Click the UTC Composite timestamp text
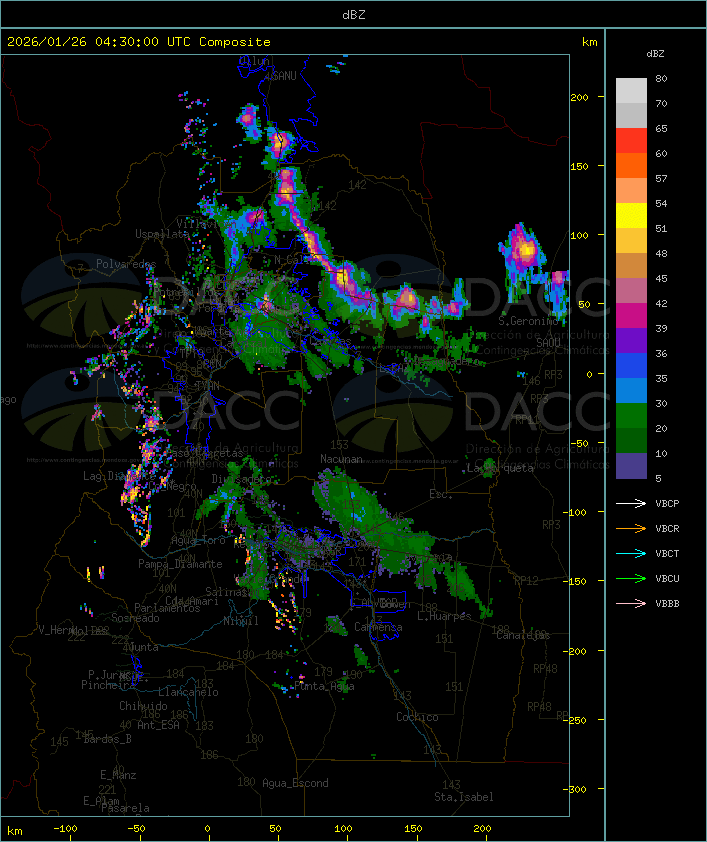The height and width of the screenshot is (842, 707). 139,42
